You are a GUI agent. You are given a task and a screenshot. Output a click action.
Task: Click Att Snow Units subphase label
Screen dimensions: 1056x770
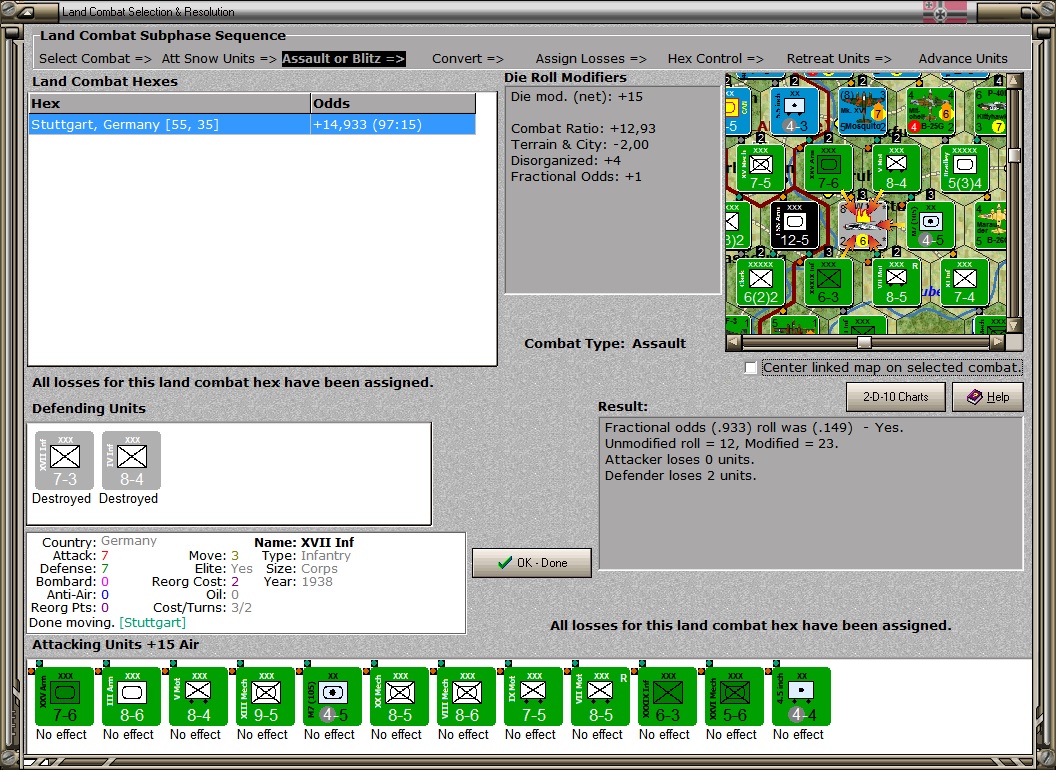click(x=219, y=59)
